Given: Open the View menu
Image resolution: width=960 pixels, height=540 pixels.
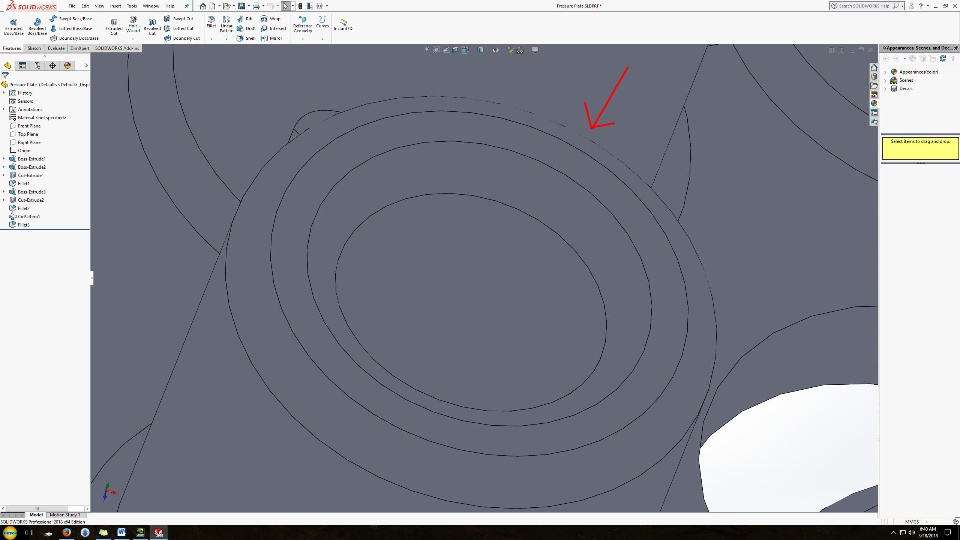Looking at the screenshot, I should 99,6.
